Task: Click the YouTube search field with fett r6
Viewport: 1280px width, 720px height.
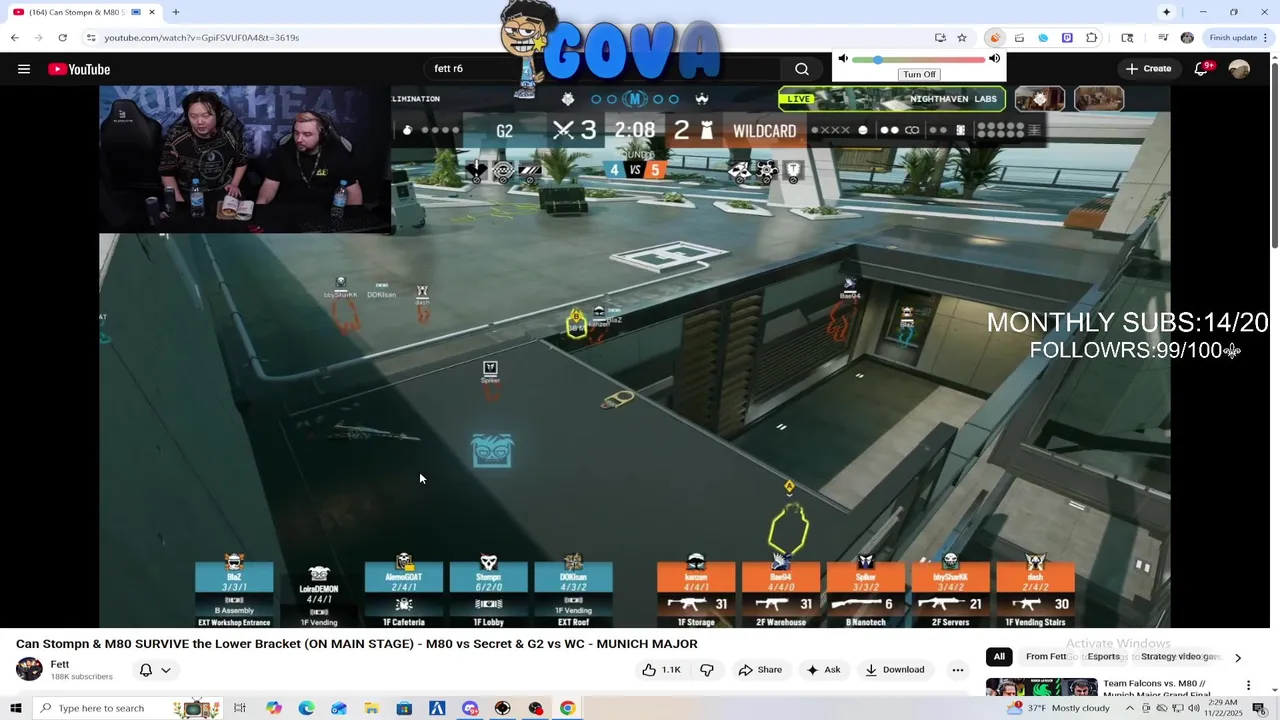Action: (x=600, y=69)
